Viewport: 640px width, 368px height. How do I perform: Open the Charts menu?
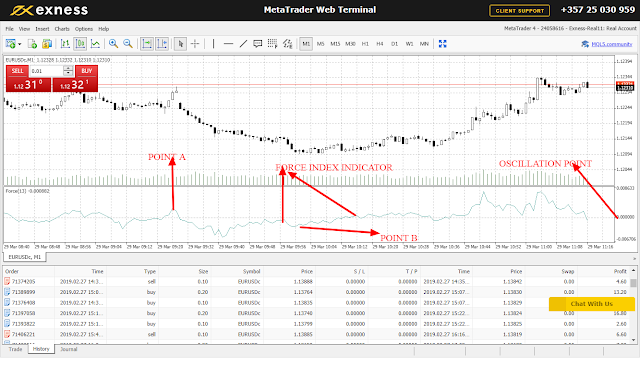point(62,29)
